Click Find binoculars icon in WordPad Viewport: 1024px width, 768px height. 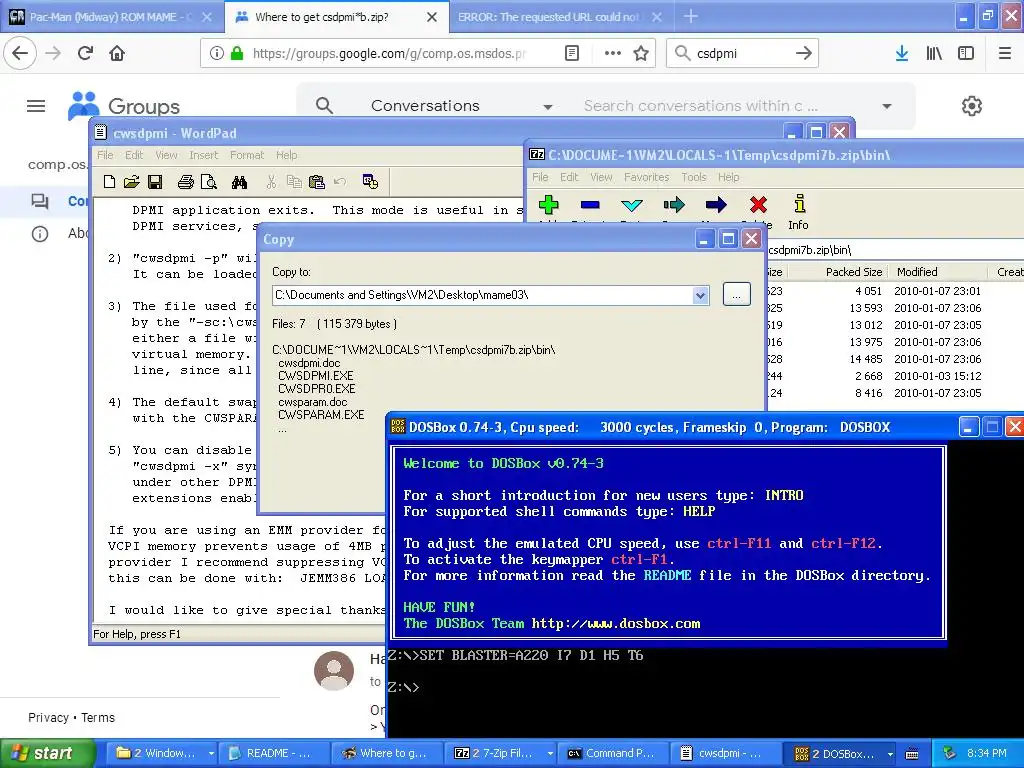(x=239, y=182)
